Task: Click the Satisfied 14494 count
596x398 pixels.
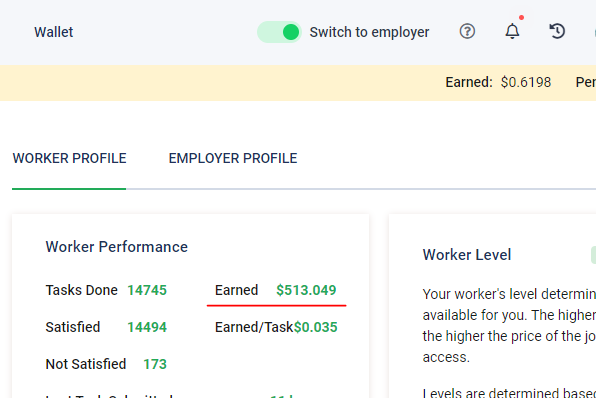Action: 147,327
